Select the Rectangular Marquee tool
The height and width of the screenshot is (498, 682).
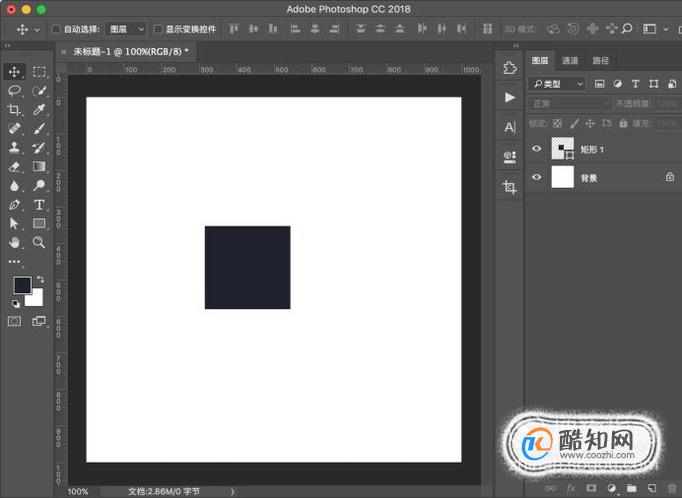click(x=39, y=72)
